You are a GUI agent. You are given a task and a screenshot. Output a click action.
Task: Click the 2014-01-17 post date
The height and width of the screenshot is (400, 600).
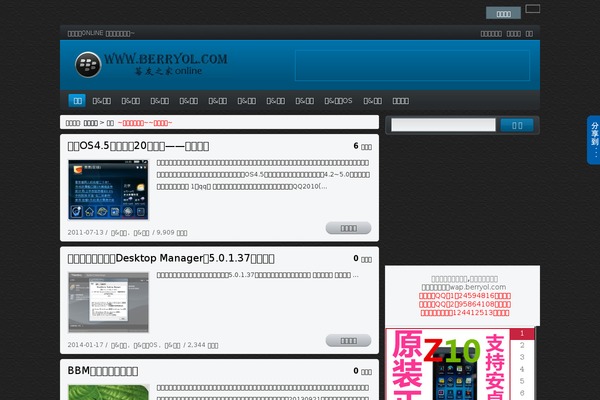[x=85, y=345]
